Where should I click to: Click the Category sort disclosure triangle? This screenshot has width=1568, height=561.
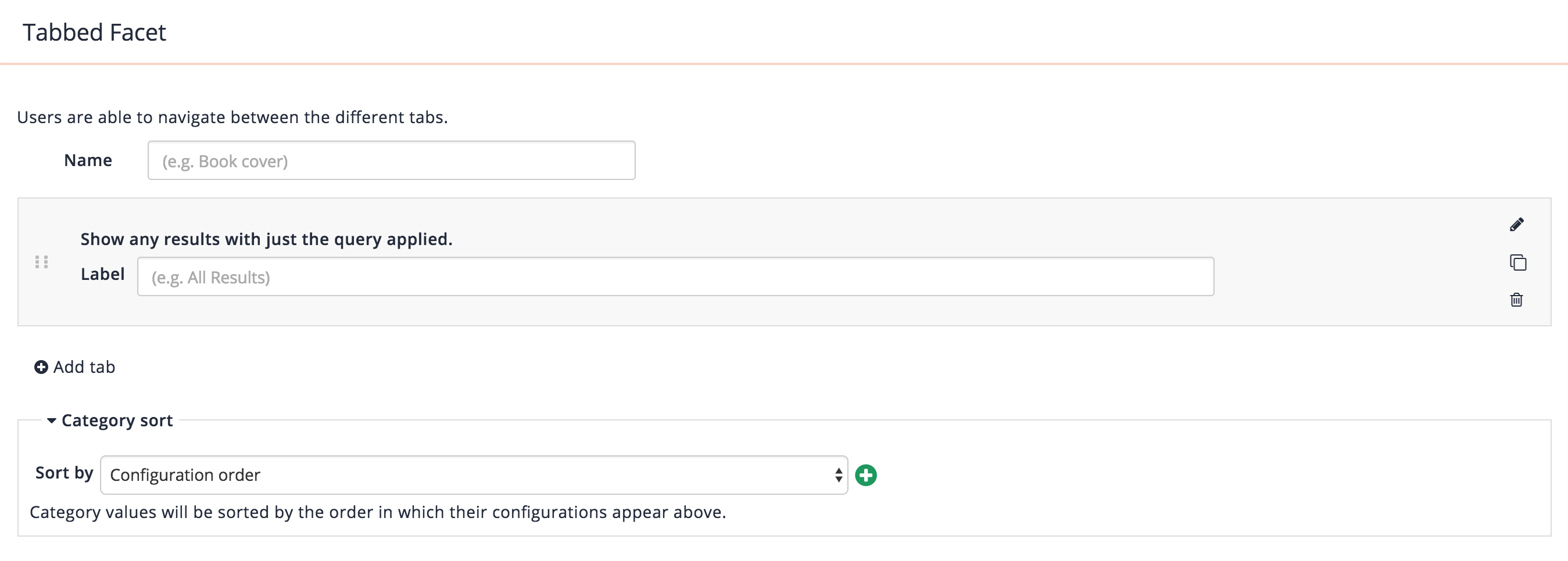pyautogui.click(x=53, y=420)
